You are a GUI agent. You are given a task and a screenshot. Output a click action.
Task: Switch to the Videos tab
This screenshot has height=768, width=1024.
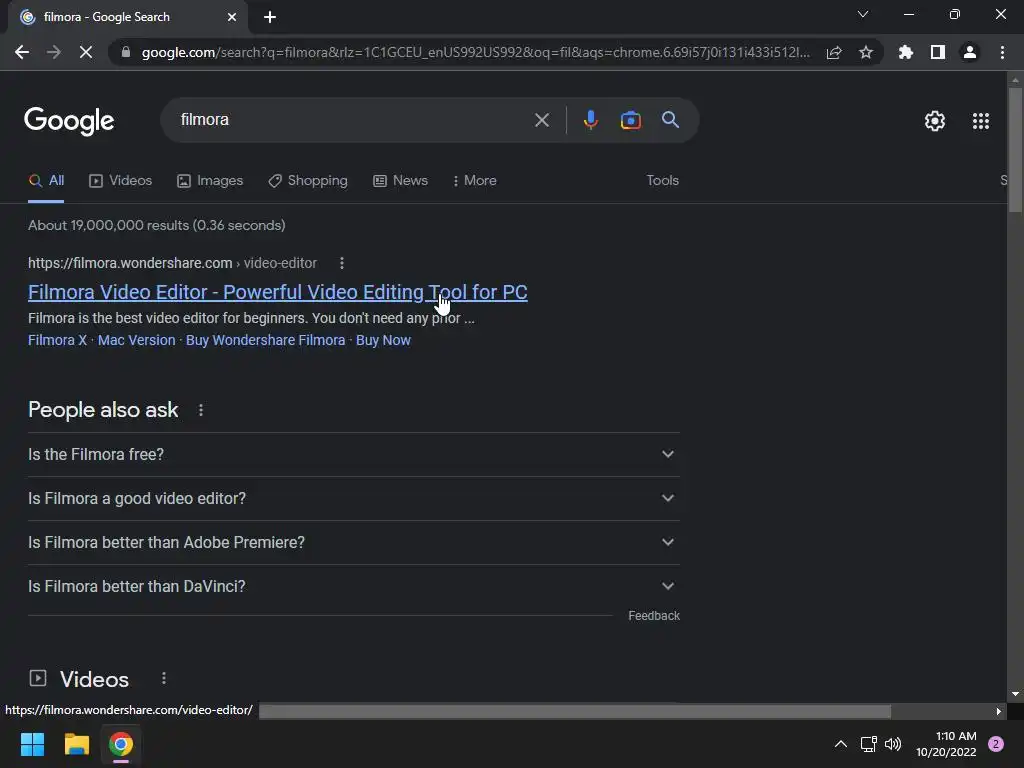tap(120, 181)
